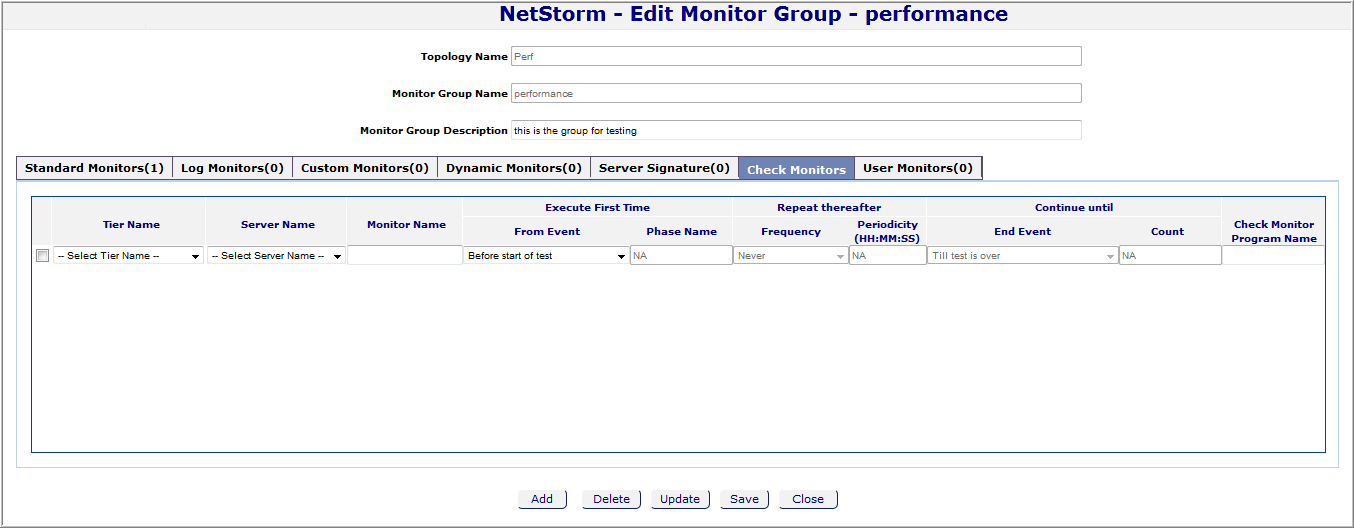Screen dimensions: 1354x528
Task: Focus the Topology Name field
Action: click(x=796, y=56)
